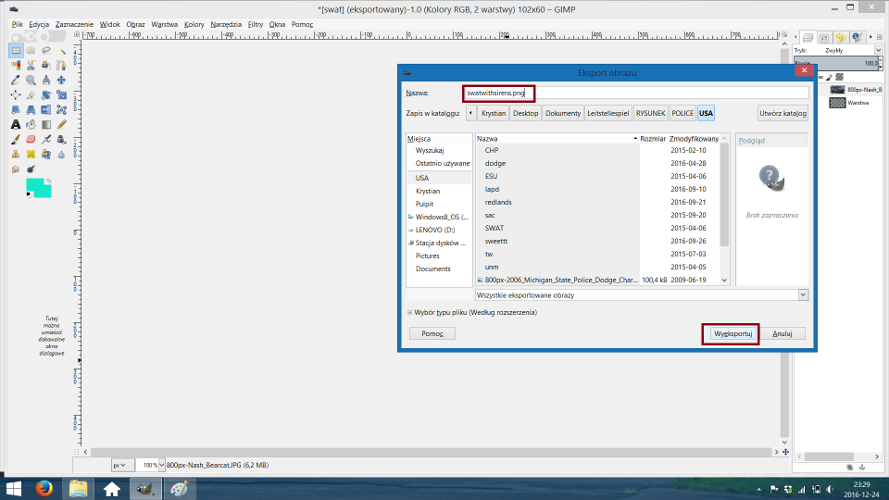Click the Pomoc button in export dialog
889x500 pixels.
(432, 333)
